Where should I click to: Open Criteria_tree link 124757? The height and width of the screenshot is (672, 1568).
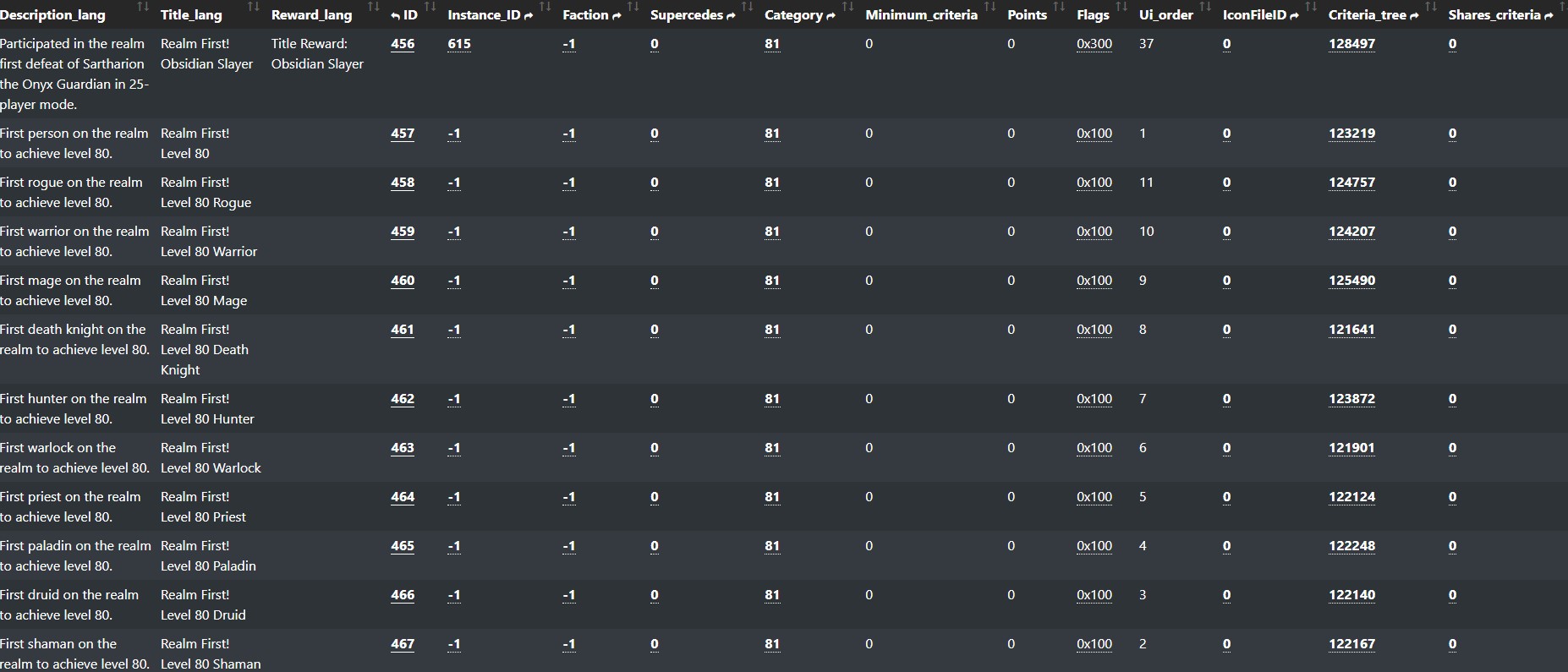point(1351,183)
